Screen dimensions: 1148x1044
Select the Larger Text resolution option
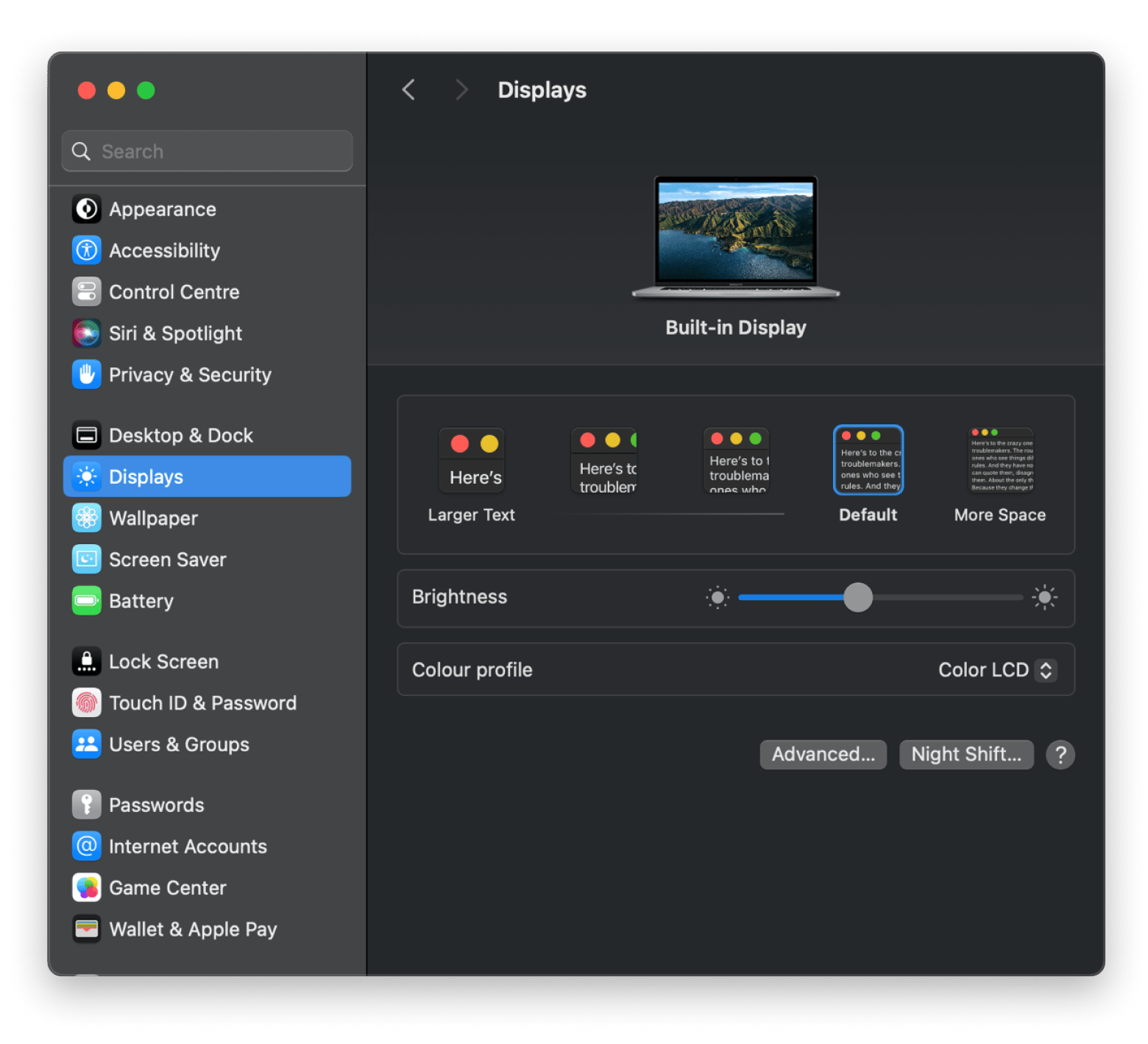coord(472,462)
